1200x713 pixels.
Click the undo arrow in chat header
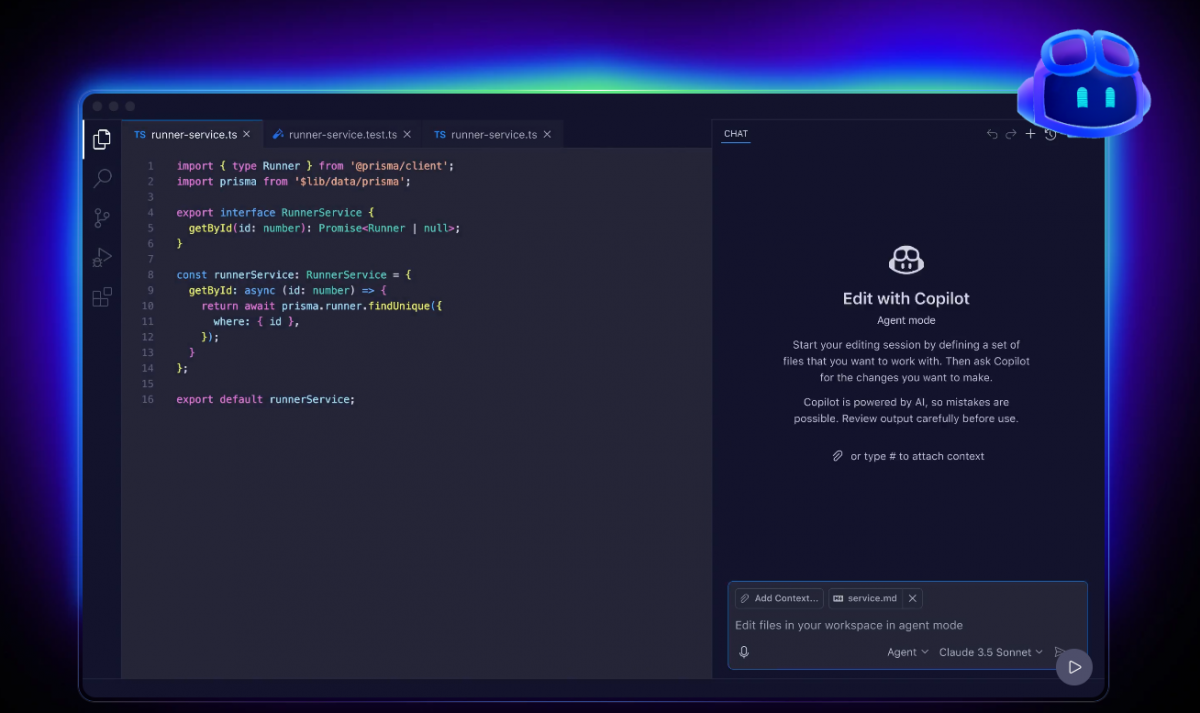[x=992, y=134]
